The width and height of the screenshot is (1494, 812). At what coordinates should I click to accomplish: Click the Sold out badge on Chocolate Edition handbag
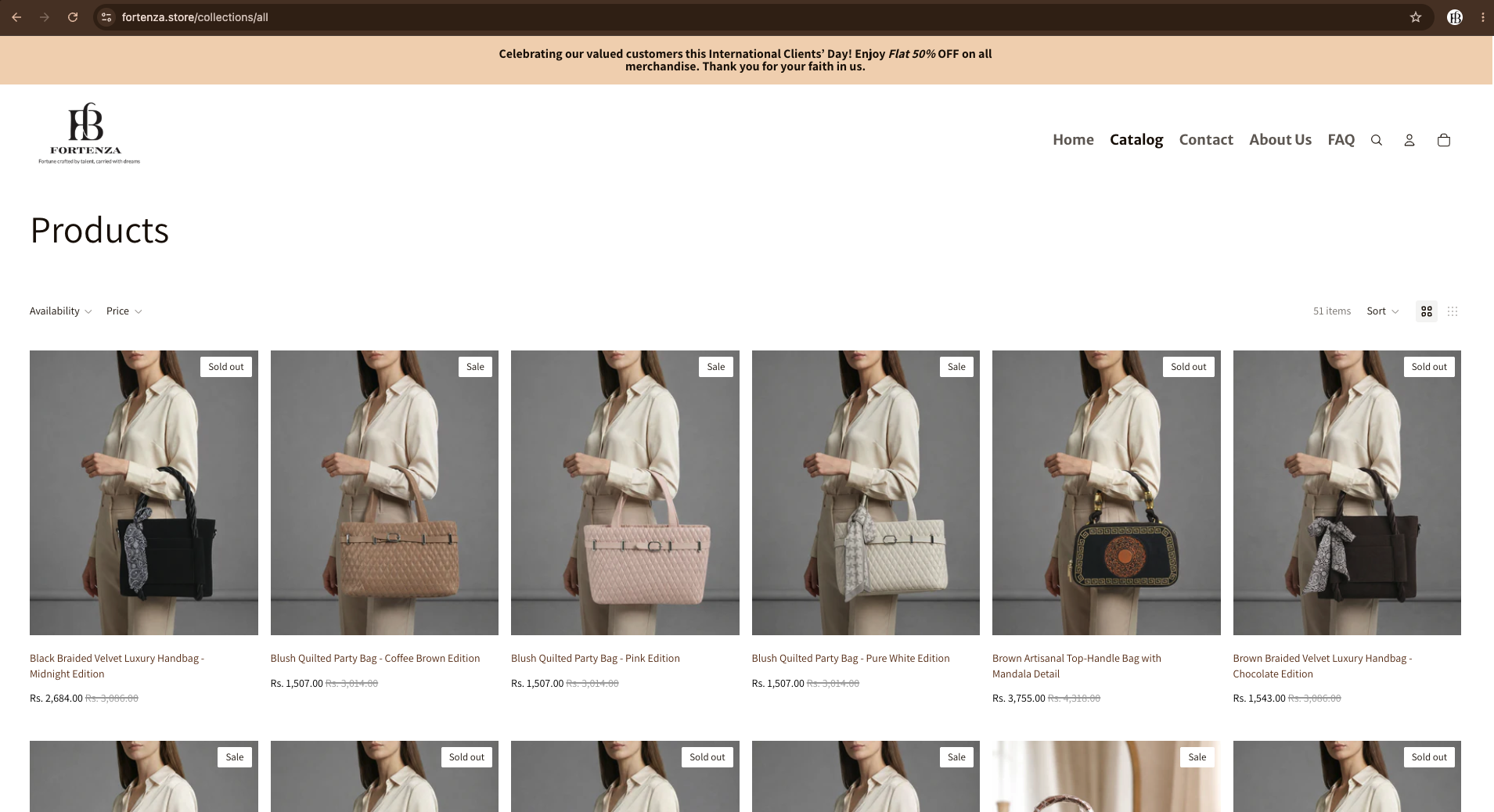click(x=1429, y=367)
